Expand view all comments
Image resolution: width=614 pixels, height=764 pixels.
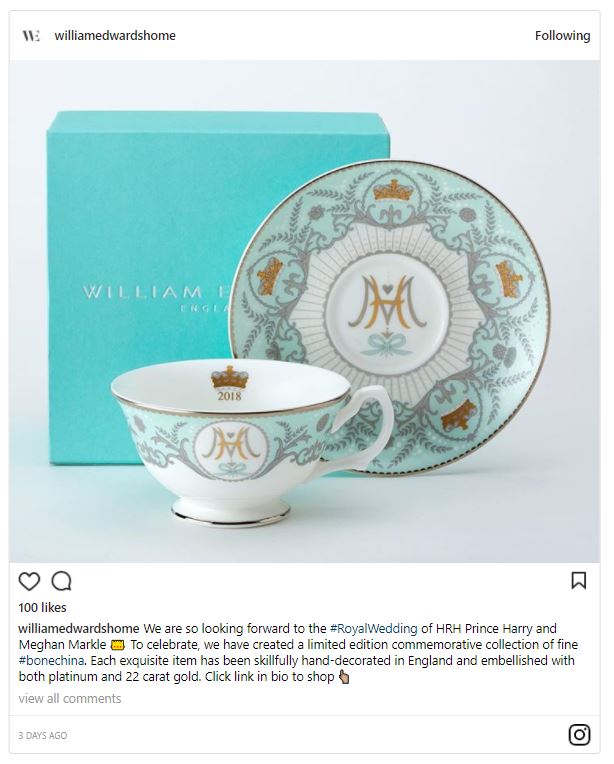pyautogui.click(x=70, y=698)
